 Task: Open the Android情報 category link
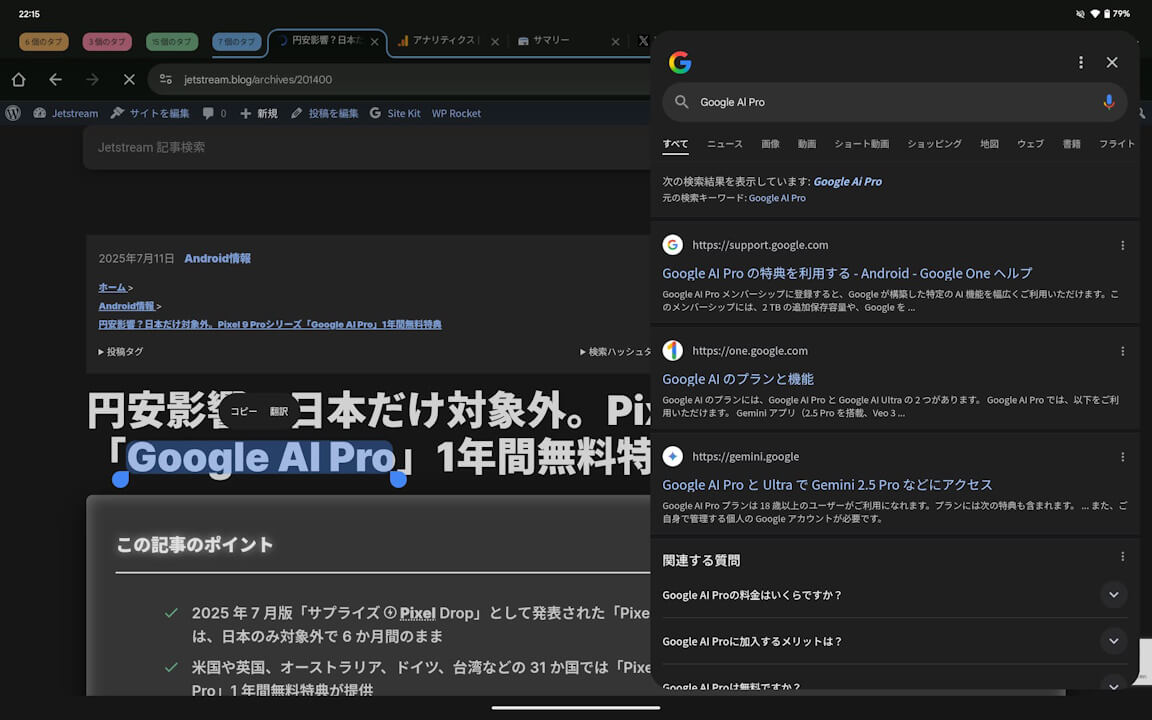(217, 259)
